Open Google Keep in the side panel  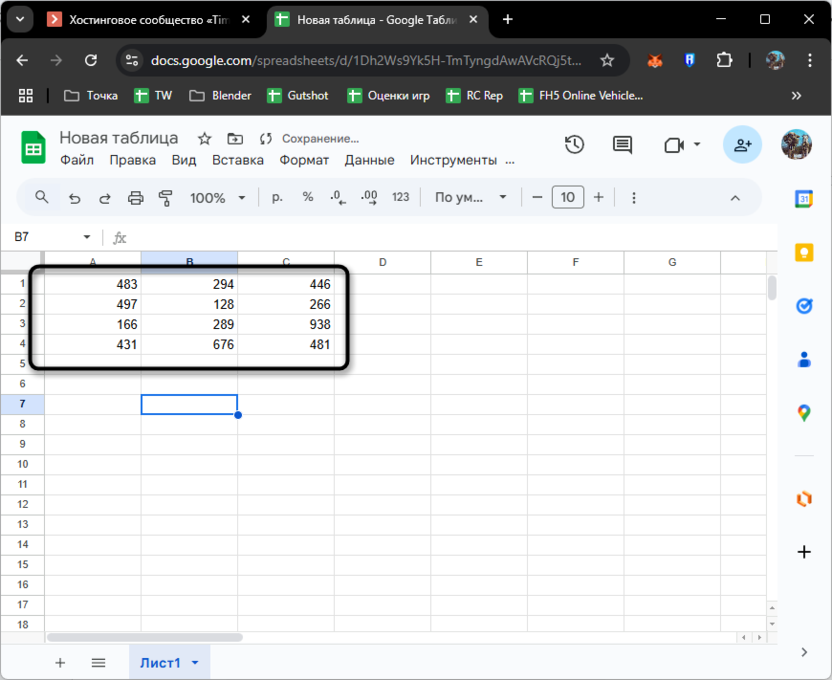(804, 254)
